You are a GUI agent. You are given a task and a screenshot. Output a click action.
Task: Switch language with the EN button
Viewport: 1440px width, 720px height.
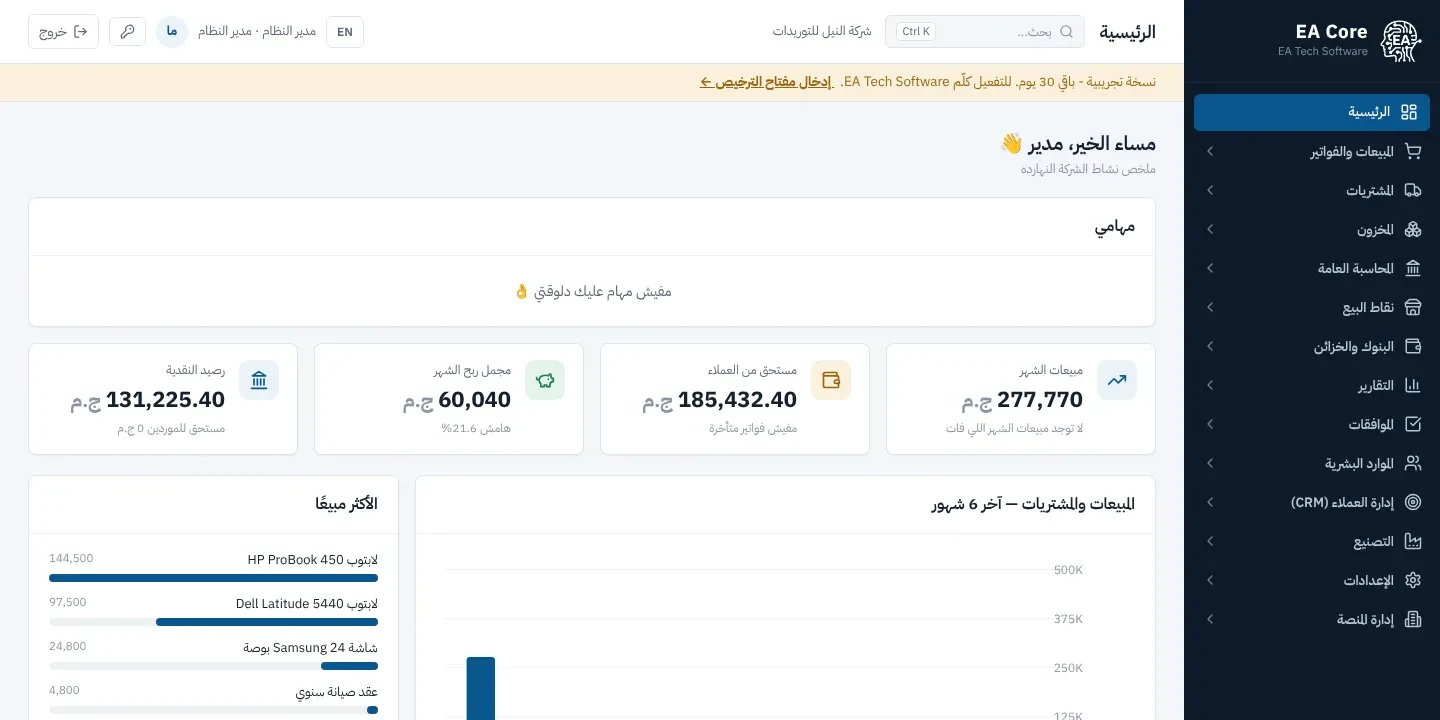coord(345,31)
